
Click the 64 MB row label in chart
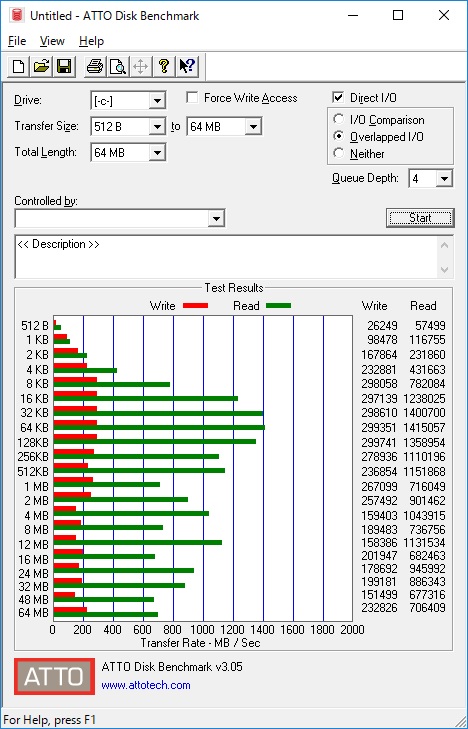point(33,613)
